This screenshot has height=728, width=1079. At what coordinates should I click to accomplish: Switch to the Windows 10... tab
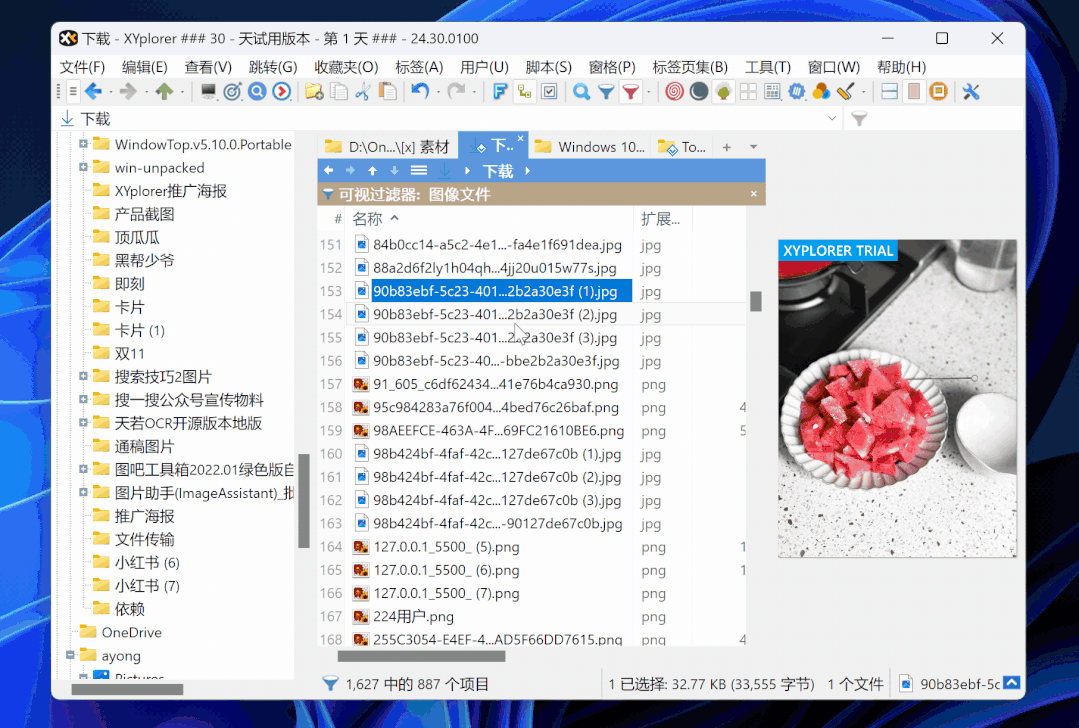coord(591,147)
